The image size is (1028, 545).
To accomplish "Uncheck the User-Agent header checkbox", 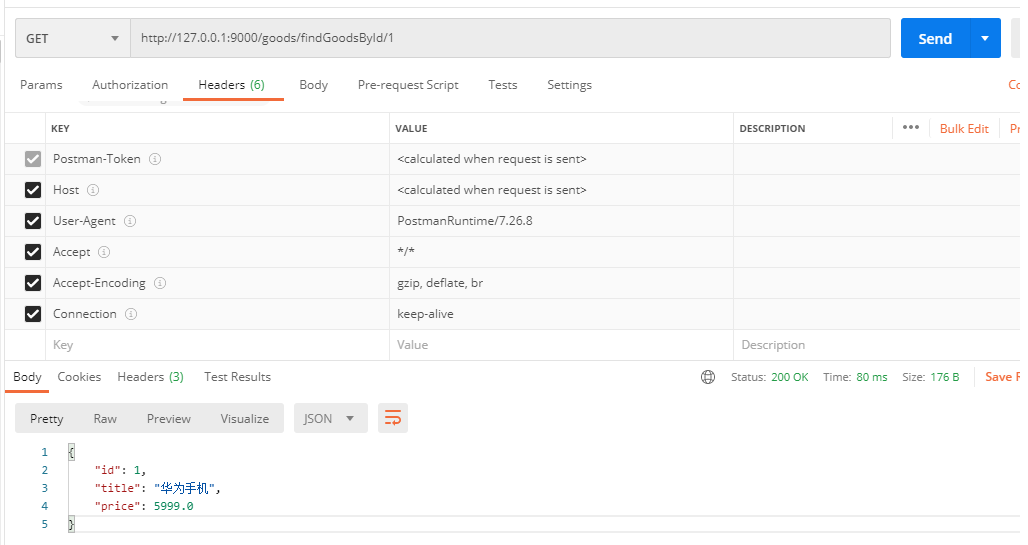I will pos(33,221).
